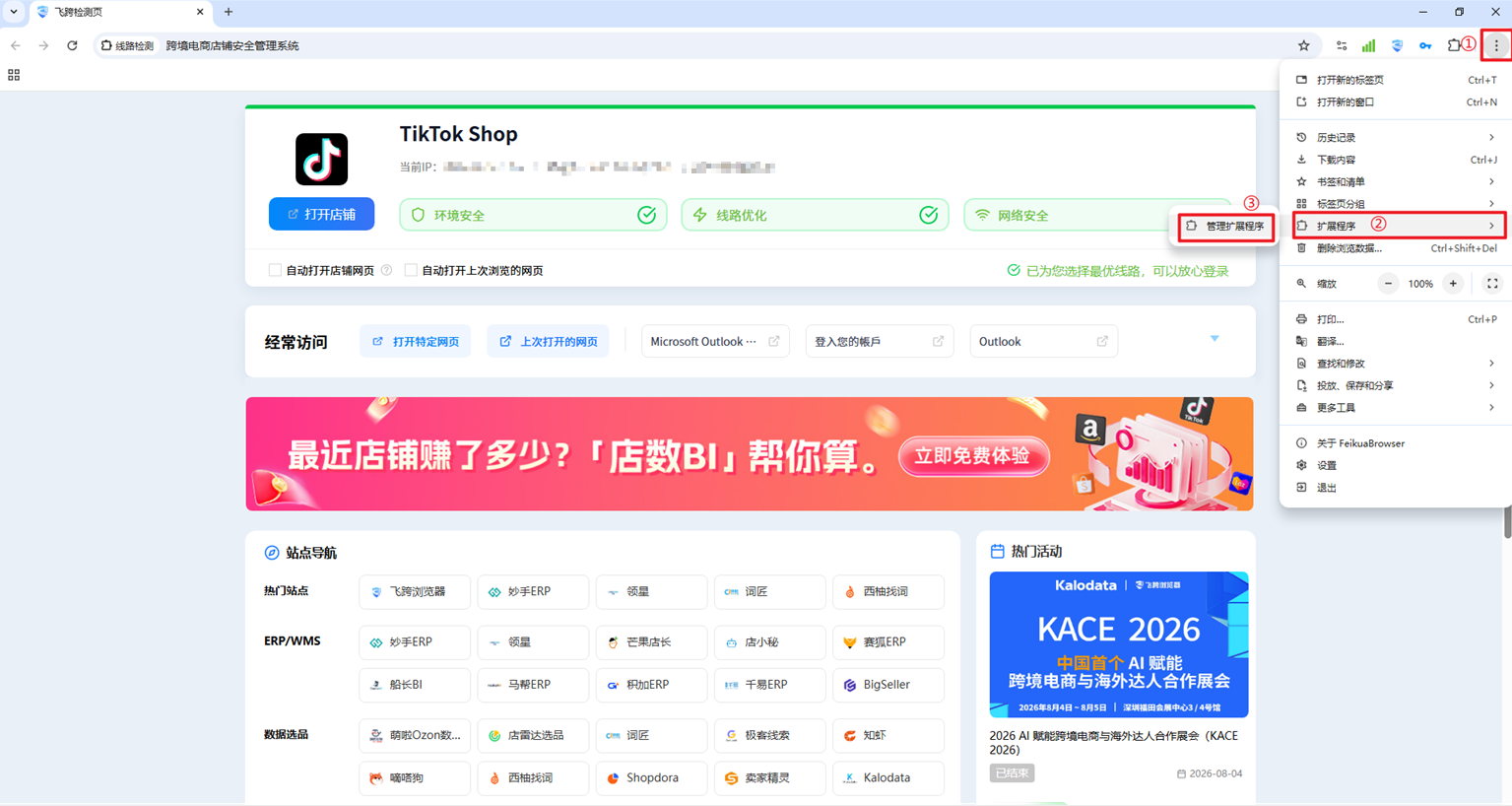Click help icon beside 自动打开店铺网页
This screenshot has width=1512, height=806.
click(387, 270)
